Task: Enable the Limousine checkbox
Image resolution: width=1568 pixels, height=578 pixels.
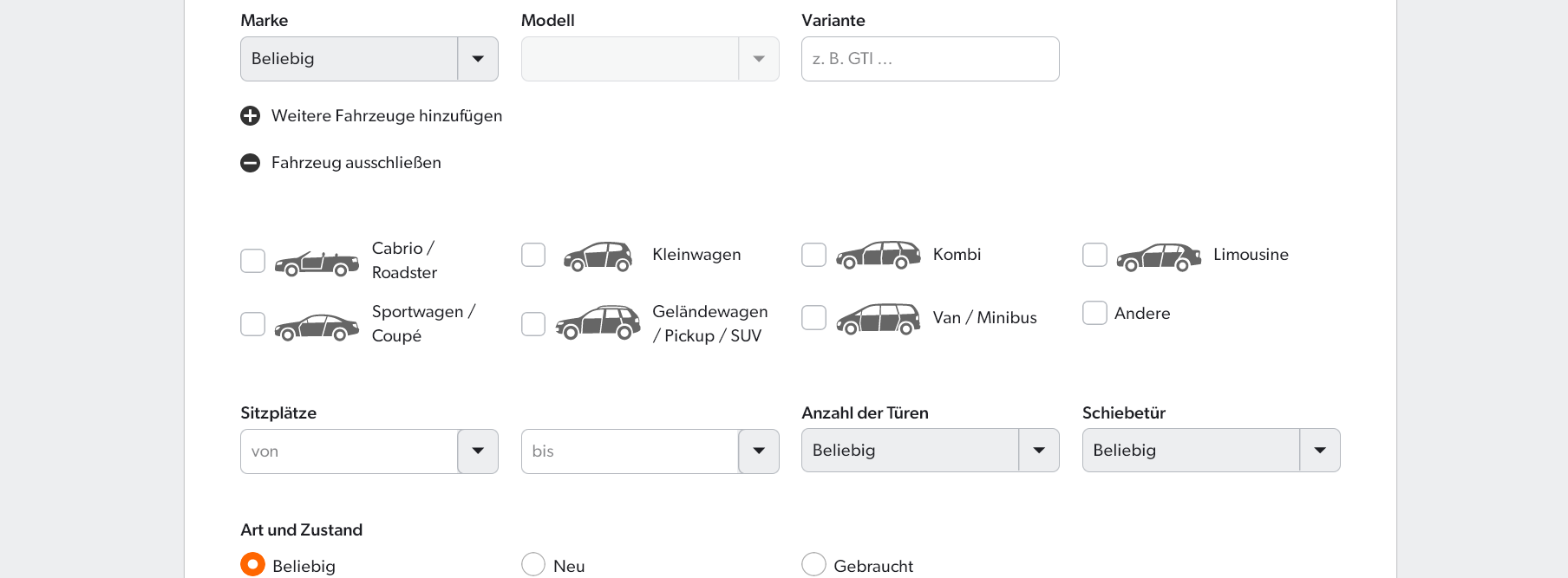Action: click(x=1094, y=255)
